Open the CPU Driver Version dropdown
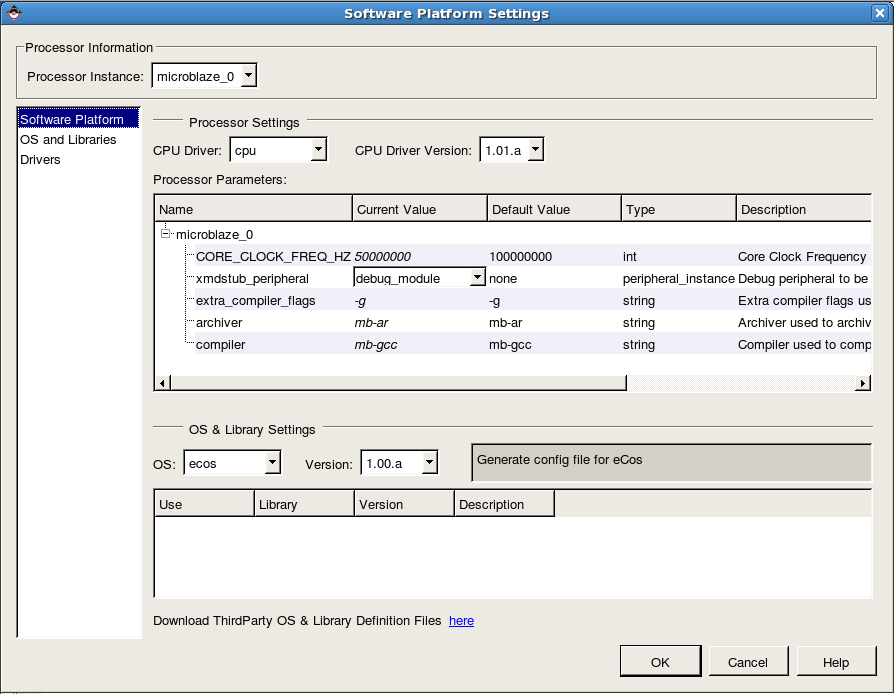894x694 pixels. 535,150
